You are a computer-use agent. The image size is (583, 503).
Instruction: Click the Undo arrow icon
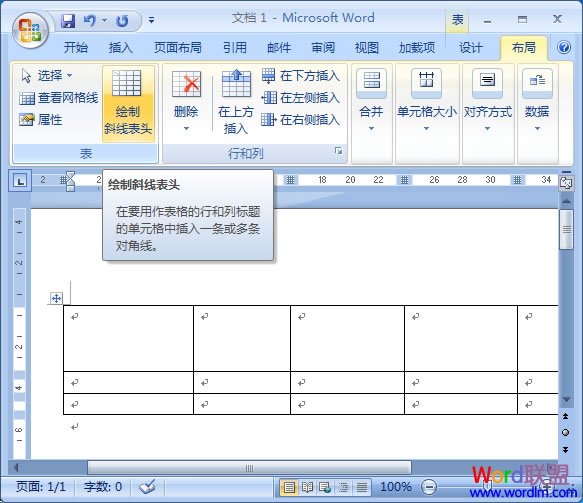coord(90,20)
